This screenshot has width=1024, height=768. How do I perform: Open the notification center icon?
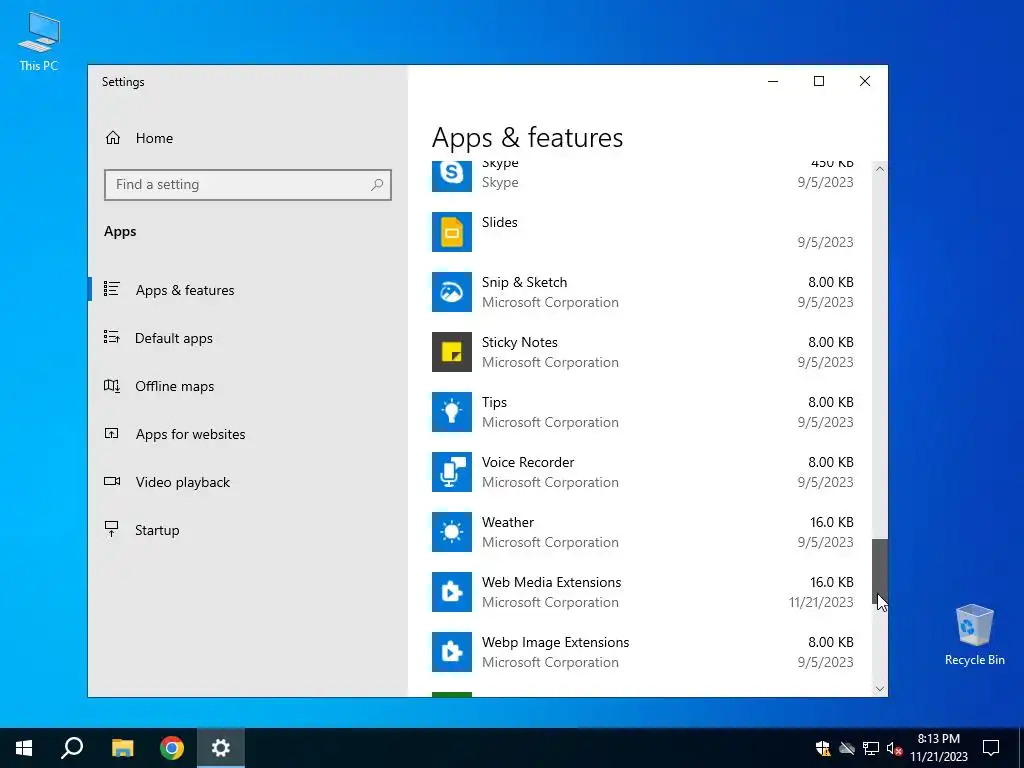[991, 748]
